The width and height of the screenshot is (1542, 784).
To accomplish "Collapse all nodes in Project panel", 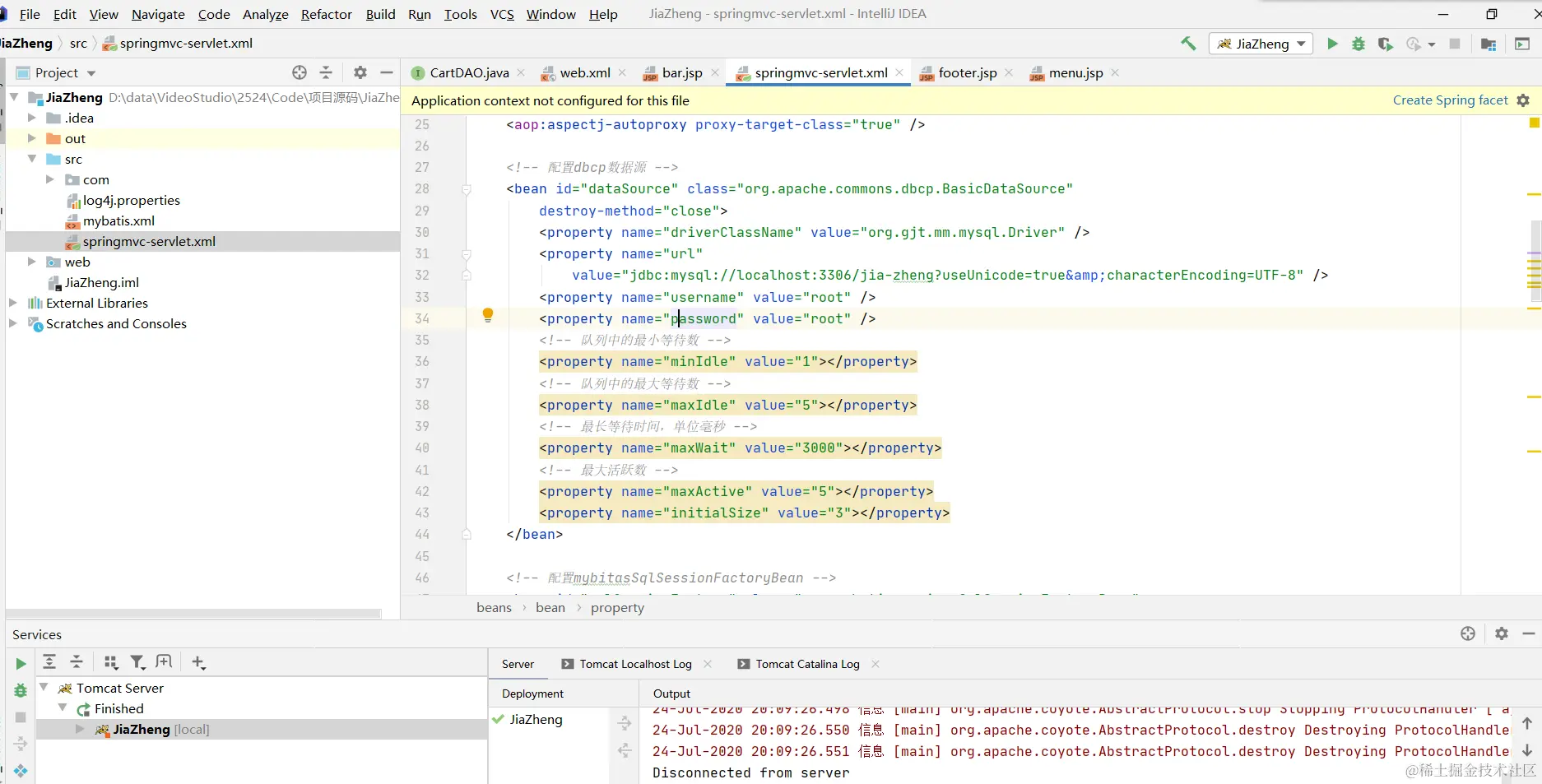I will point(326,72).
